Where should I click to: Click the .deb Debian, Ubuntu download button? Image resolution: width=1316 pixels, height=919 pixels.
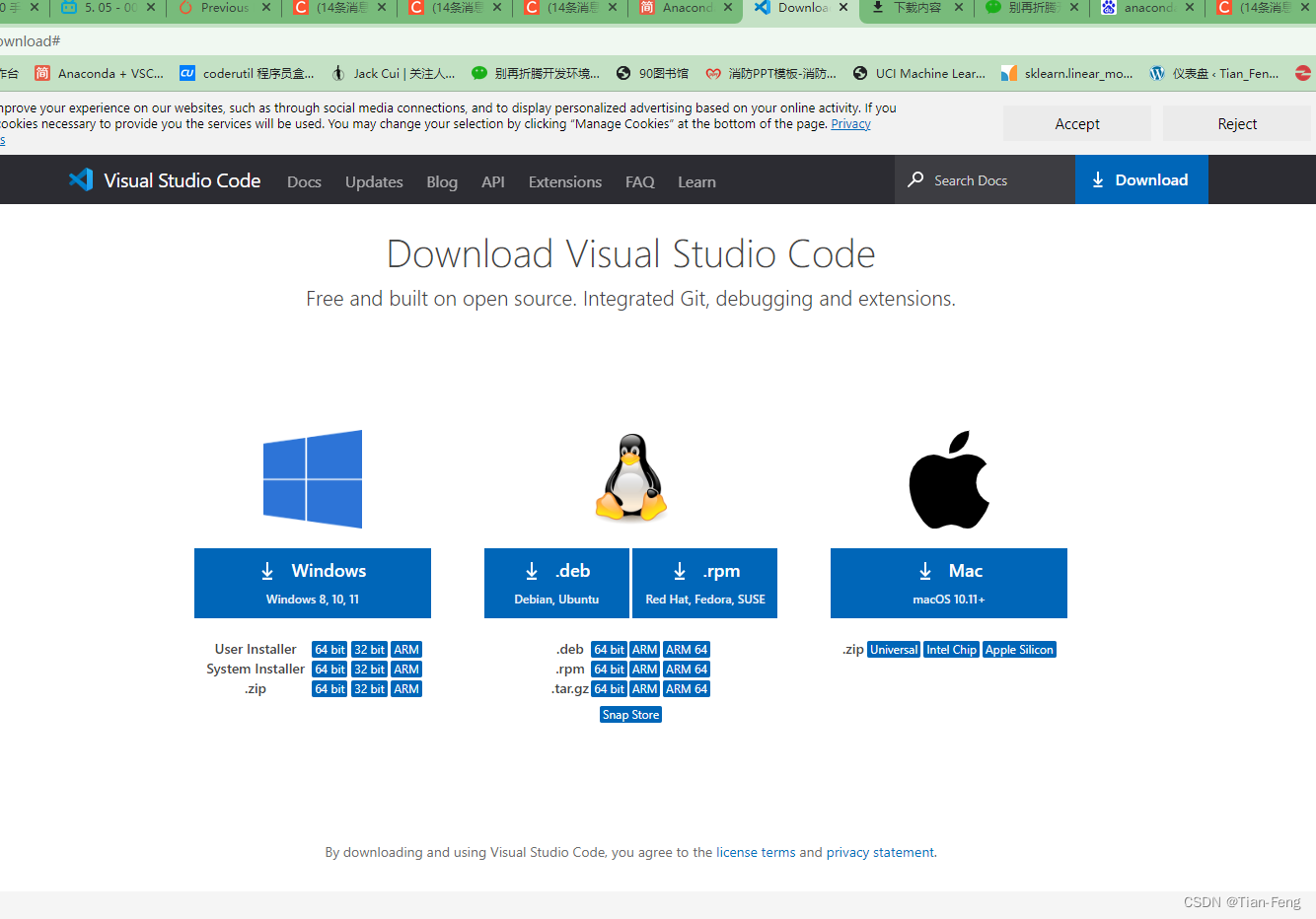click(x=556, y=583)
